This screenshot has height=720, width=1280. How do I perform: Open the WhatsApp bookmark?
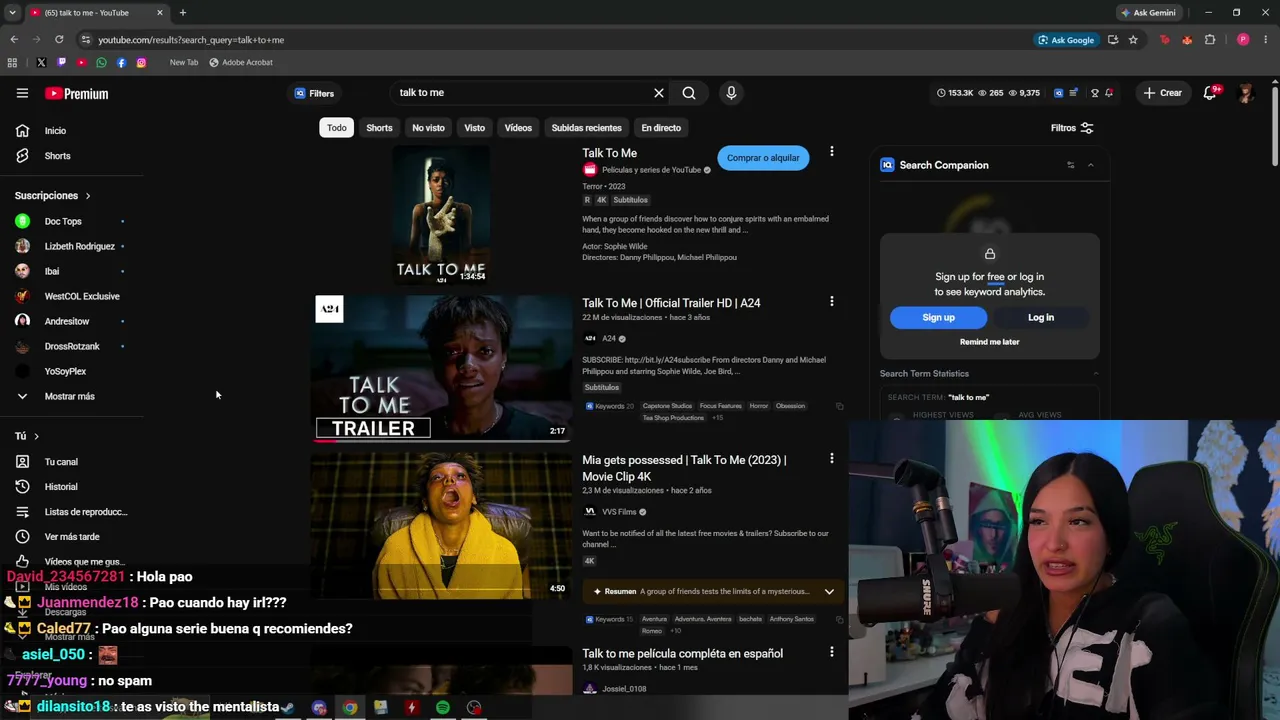pyautogui.click(x=101, y=62)
